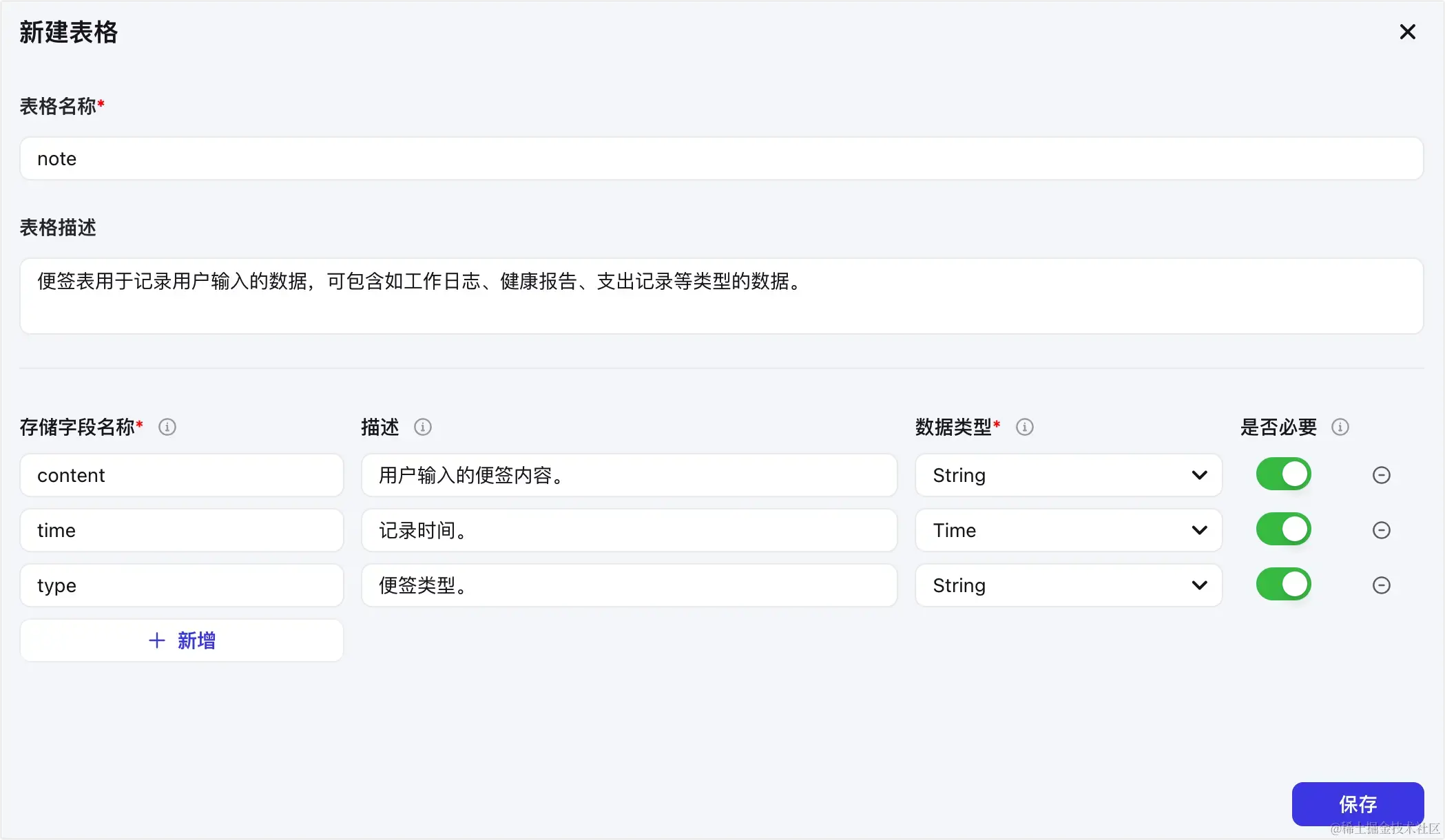Click the 描述 column header text

[380, 427]
